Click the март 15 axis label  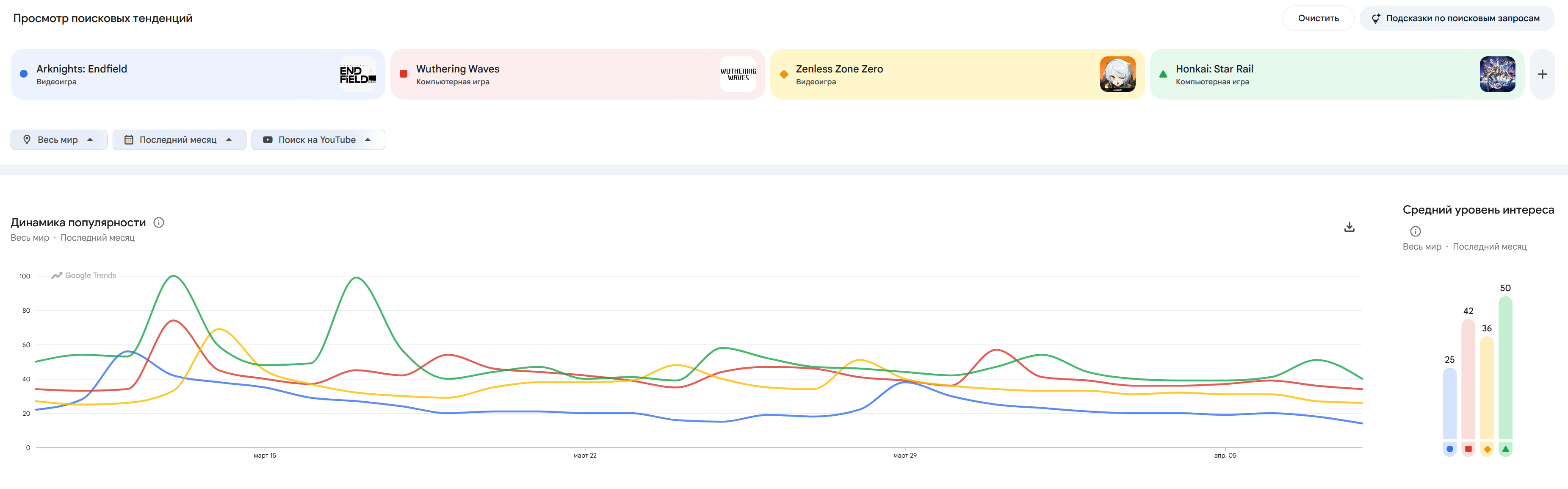[265, 456]
